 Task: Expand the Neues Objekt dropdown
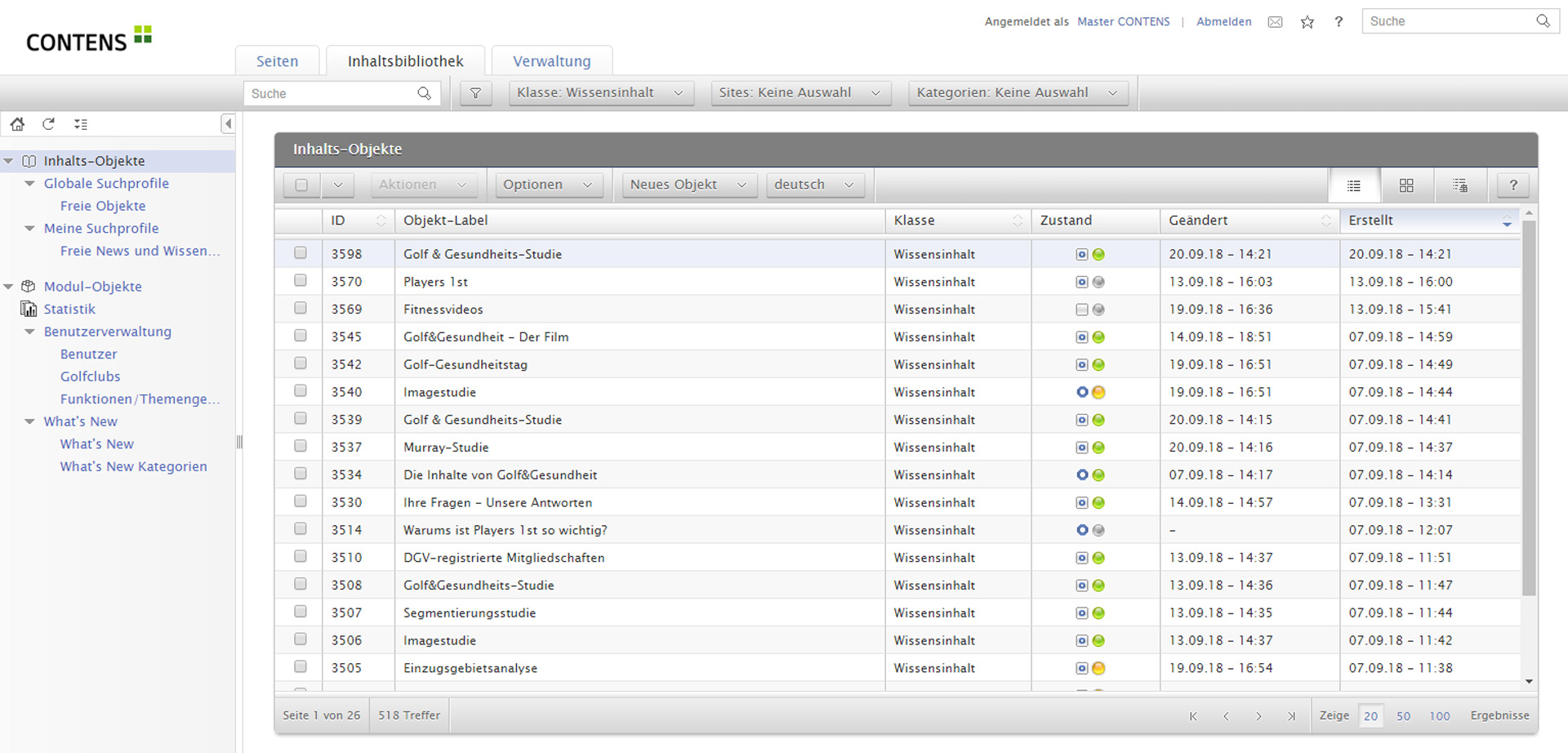[x=688, y=185]
